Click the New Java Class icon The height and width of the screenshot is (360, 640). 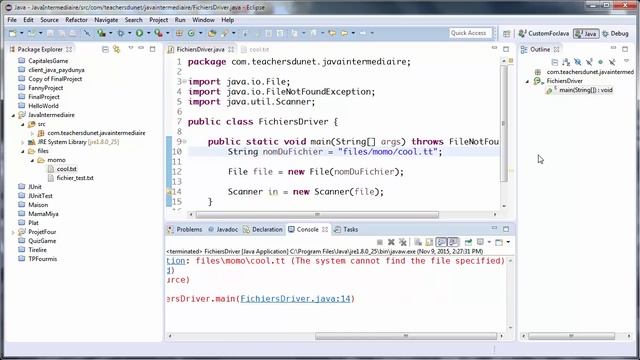(191, 33)
